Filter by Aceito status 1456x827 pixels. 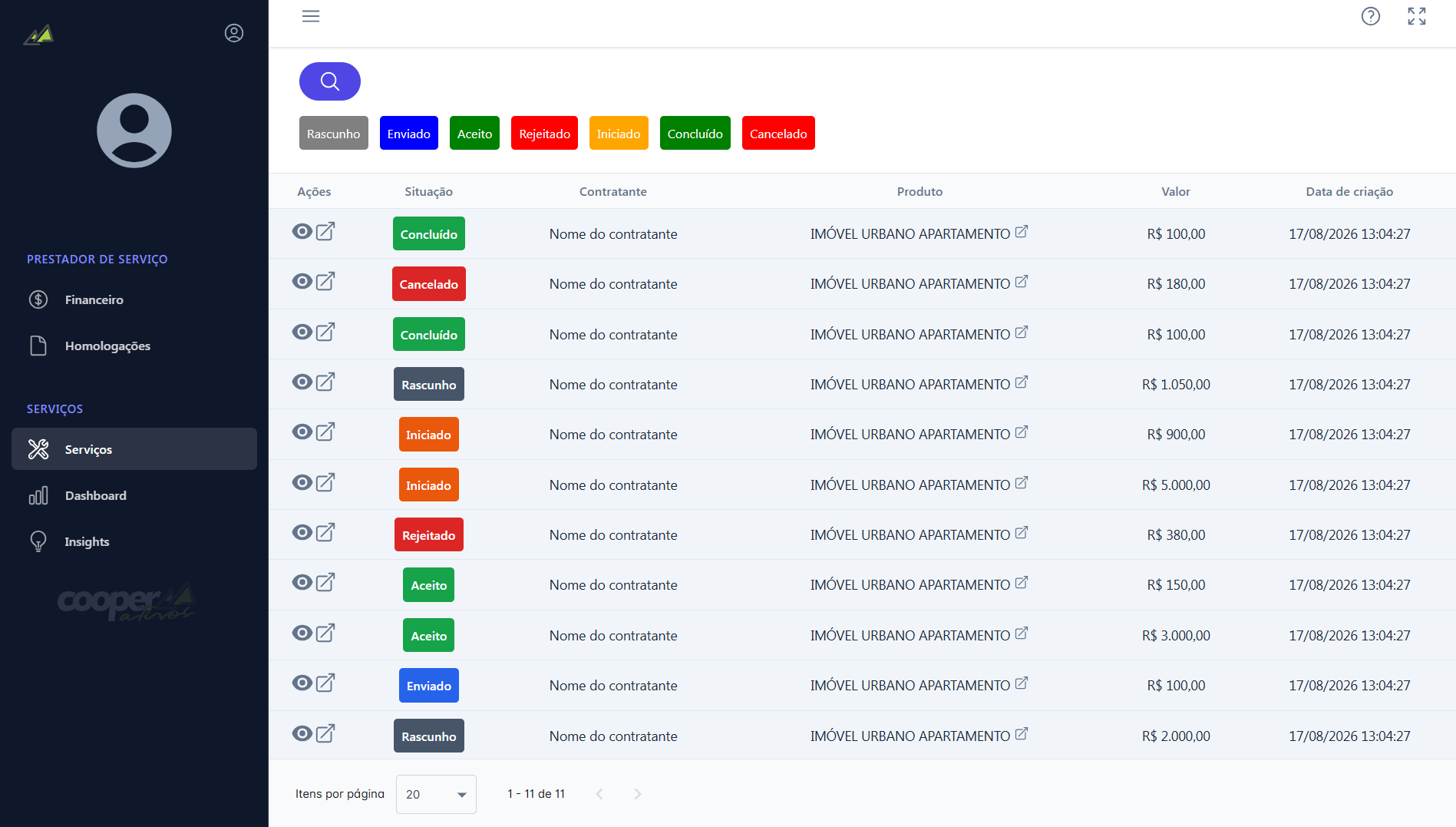tap(474, 134)
